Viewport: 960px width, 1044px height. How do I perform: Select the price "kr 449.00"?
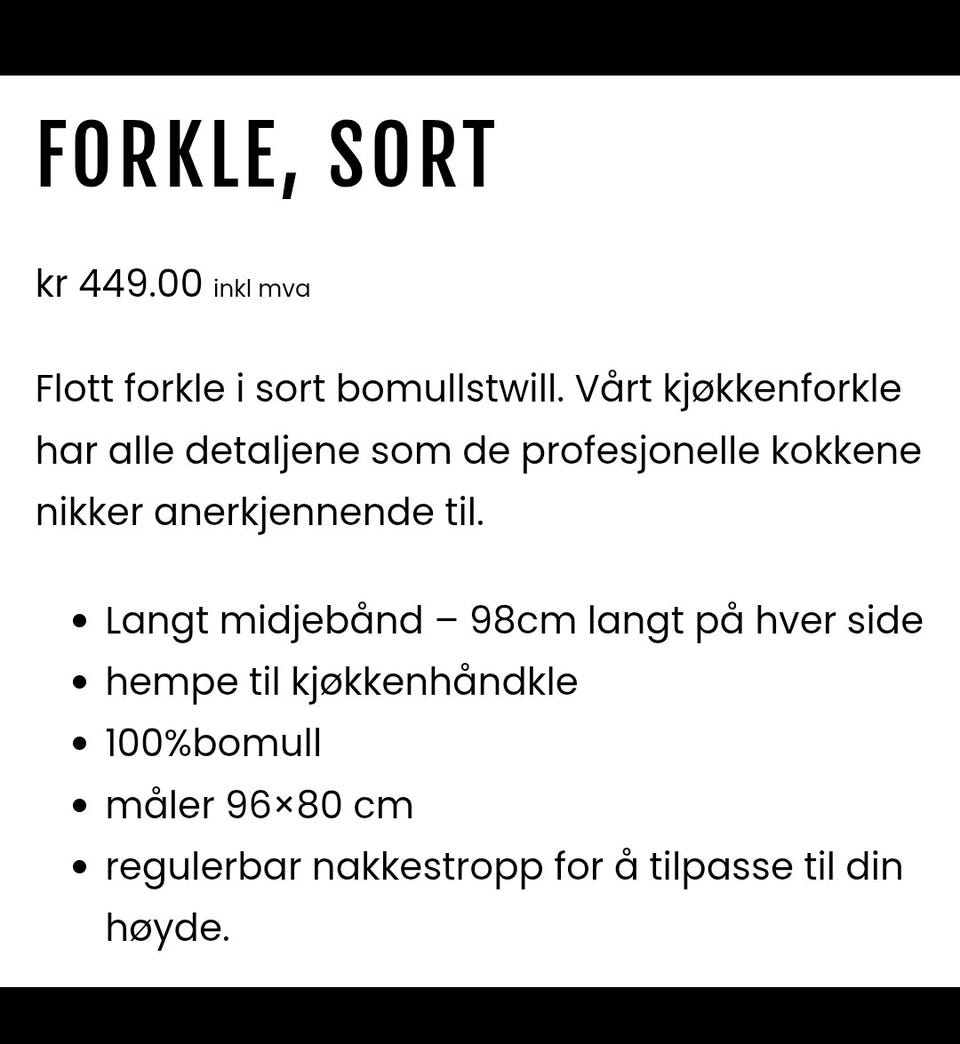coord(119,283)
